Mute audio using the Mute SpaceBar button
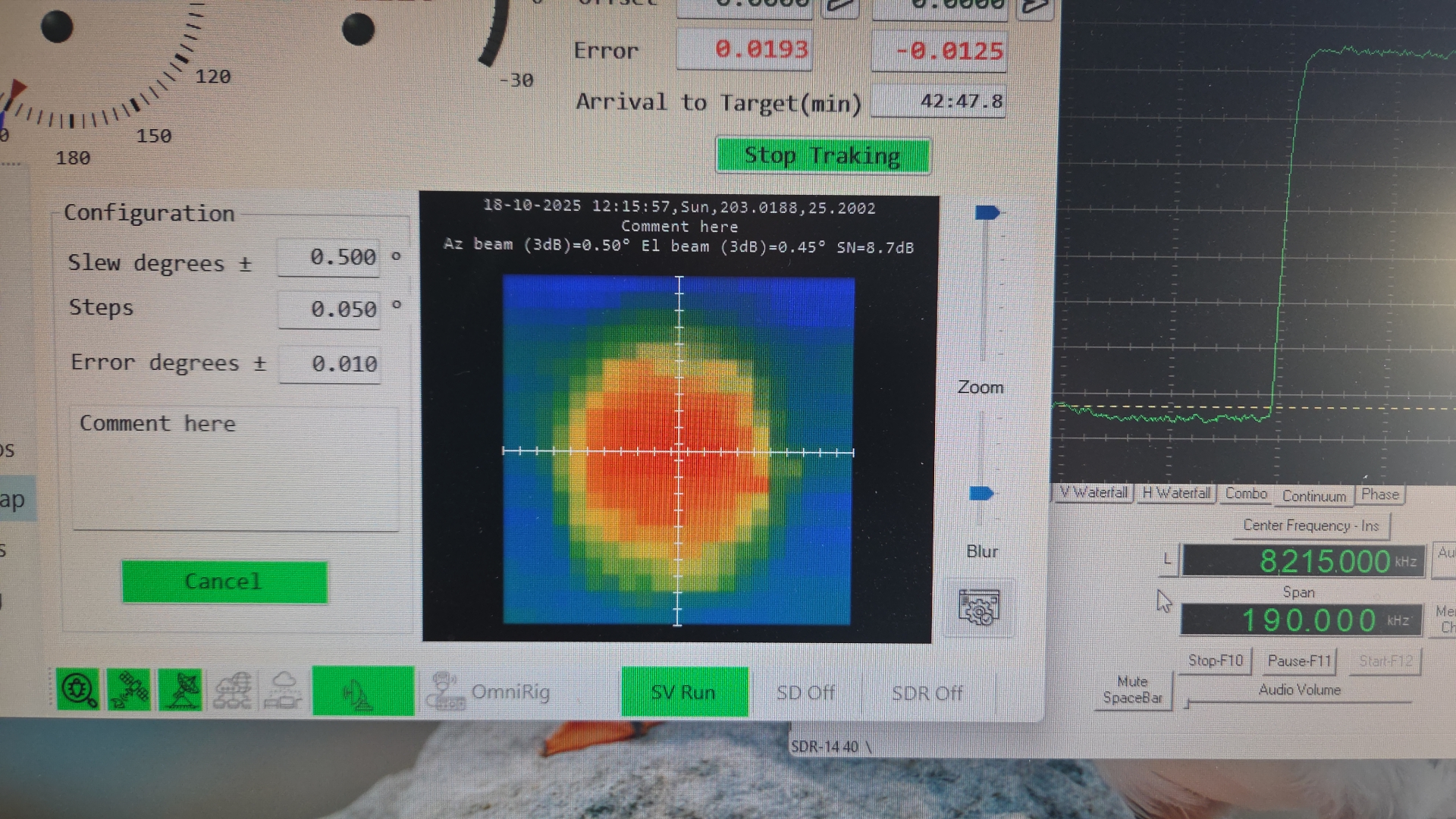 1133,689
